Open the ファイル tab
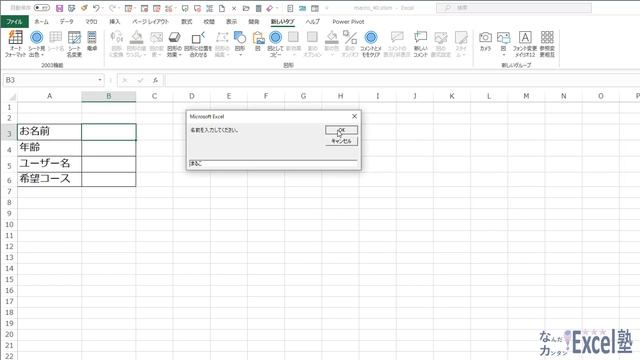The width and height of the screenshot is (640, 360). pos(14,22)
